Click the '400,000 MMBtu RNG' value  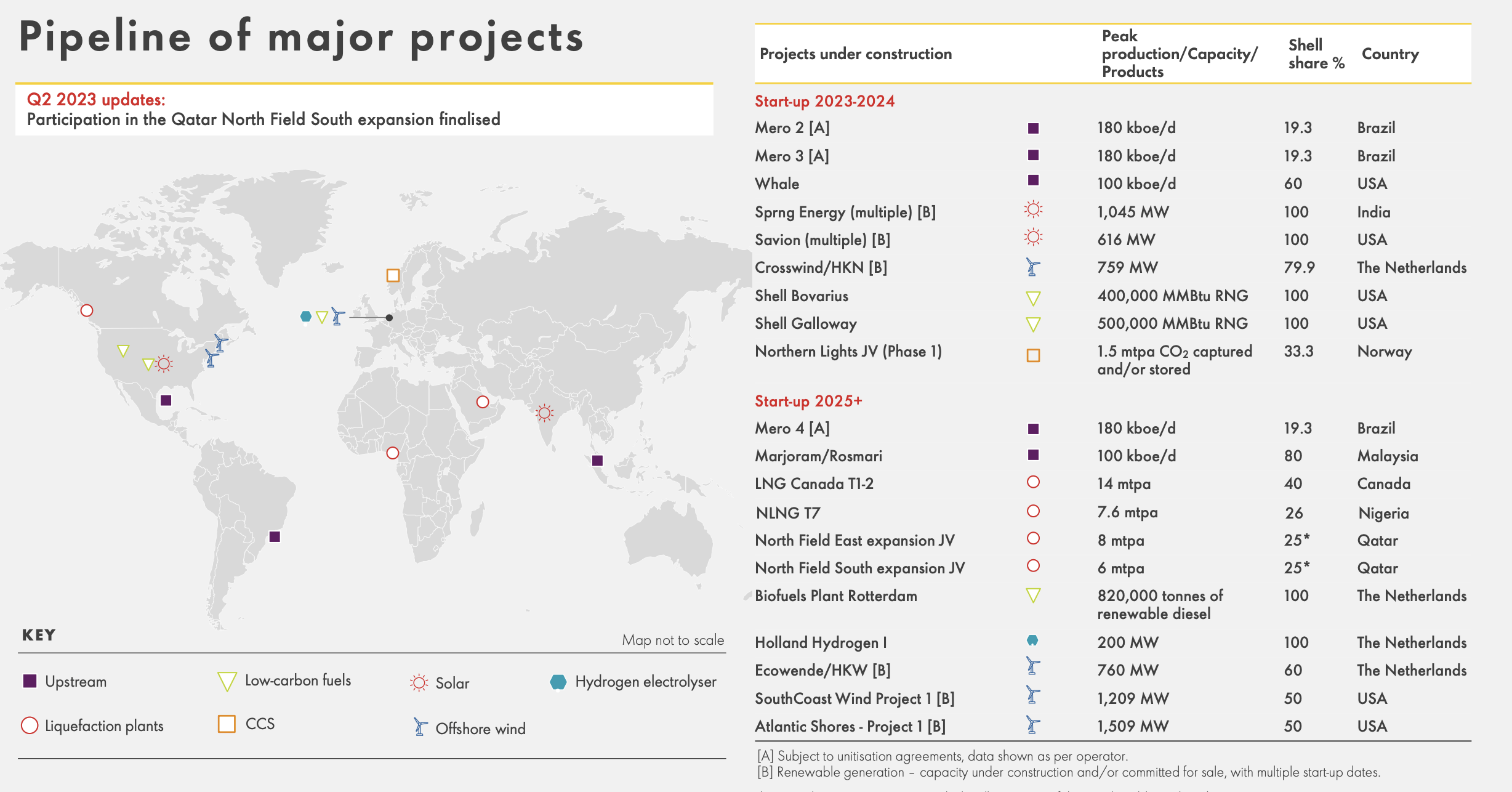(1173, 296)
